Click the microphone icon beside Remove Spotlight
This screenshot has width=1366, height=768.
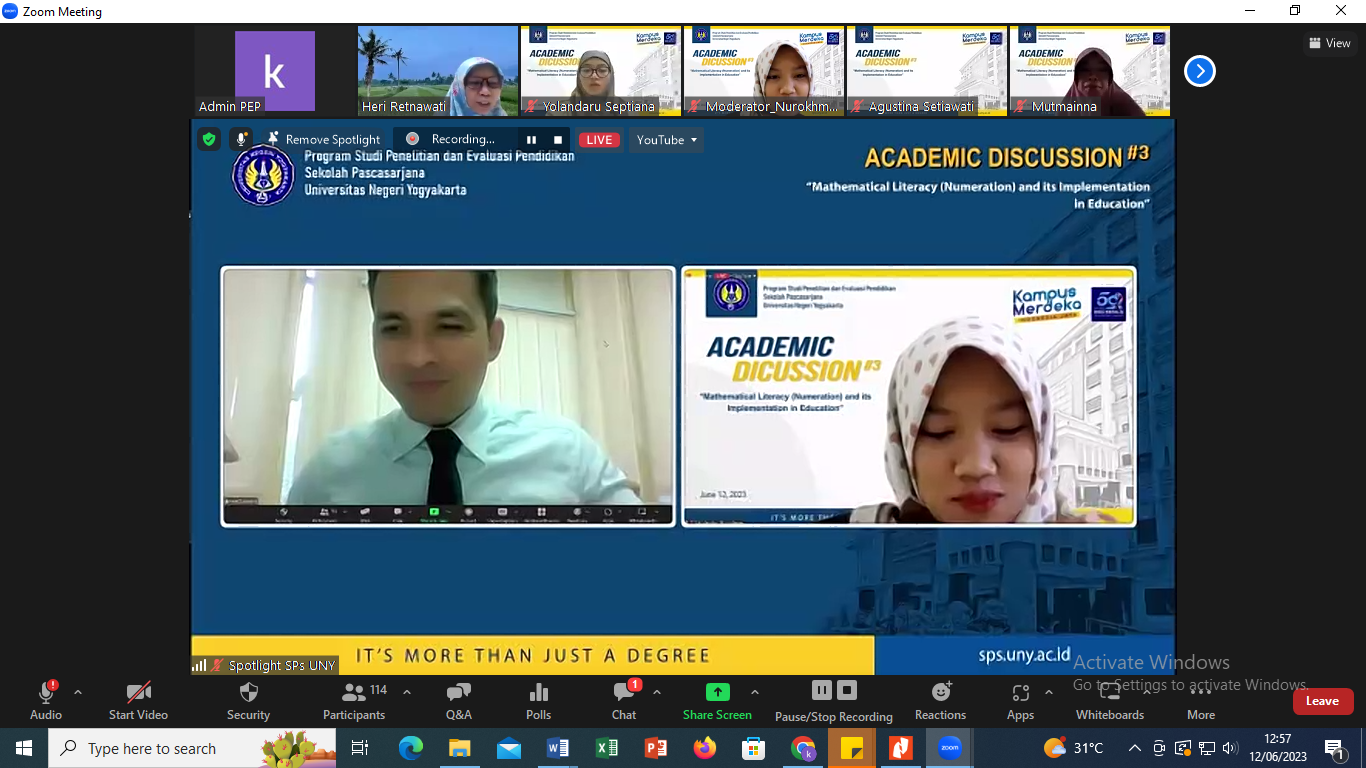[240, 140]
